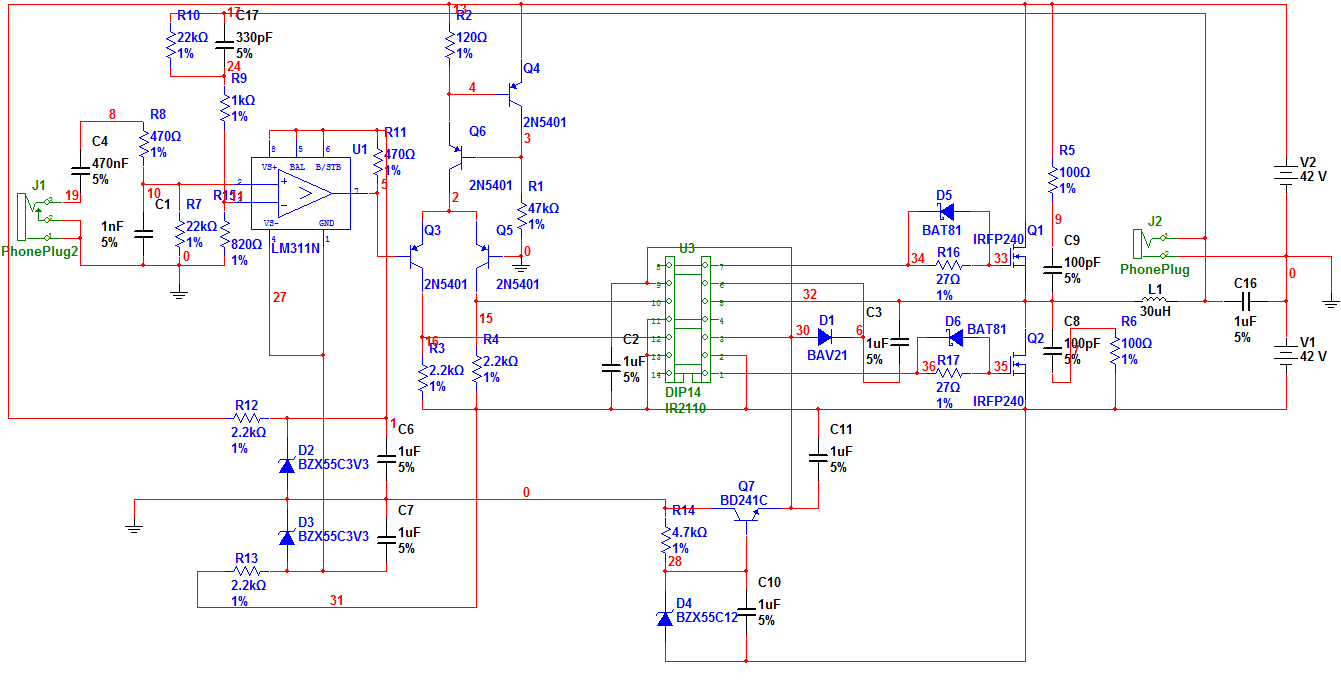
Task: Pick capacitor C4 symbol
Action: click(x=79, y=170)
